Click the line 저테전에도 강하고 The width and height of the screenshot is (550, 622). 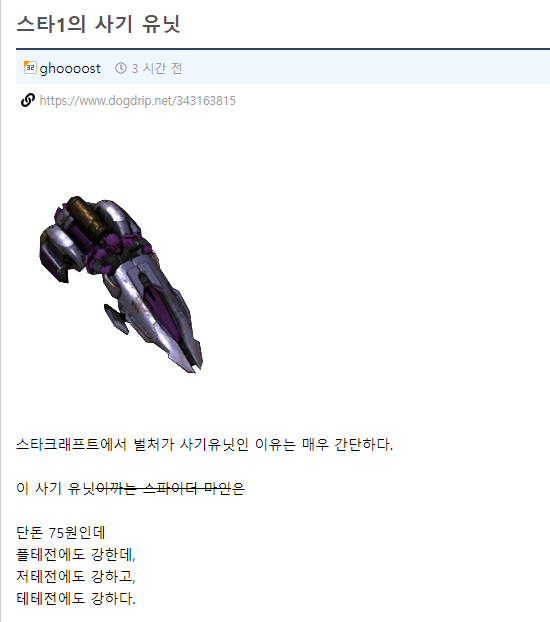point(76,576)
